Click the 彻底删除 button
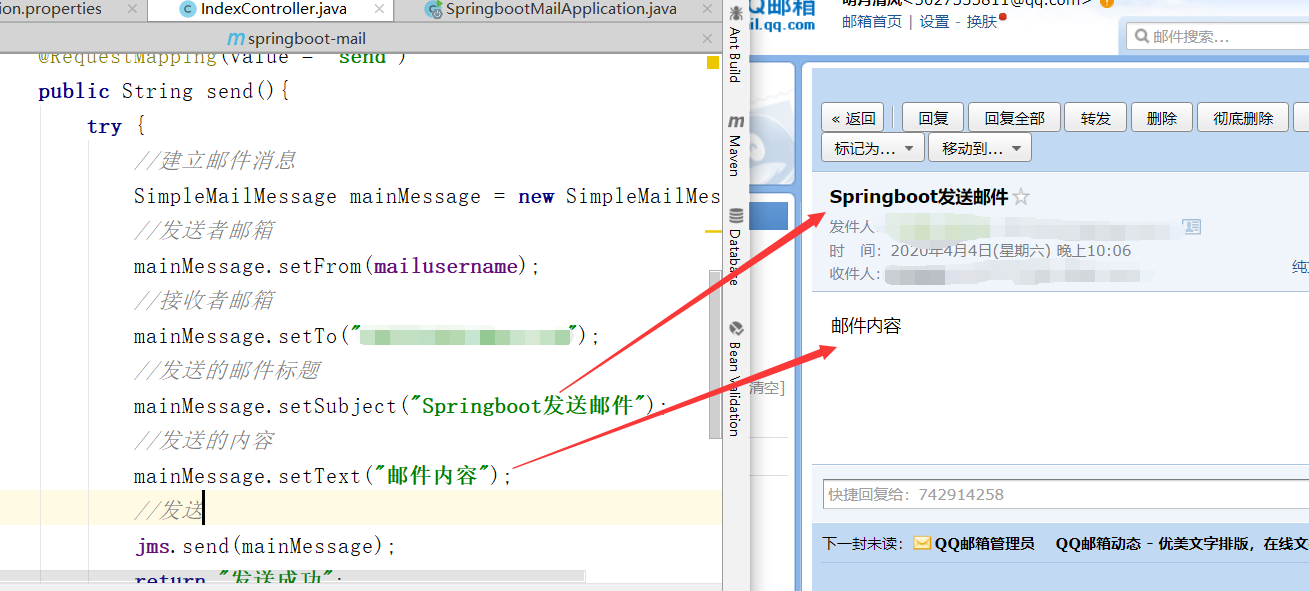1309x591 pixels. point(1242,117)
